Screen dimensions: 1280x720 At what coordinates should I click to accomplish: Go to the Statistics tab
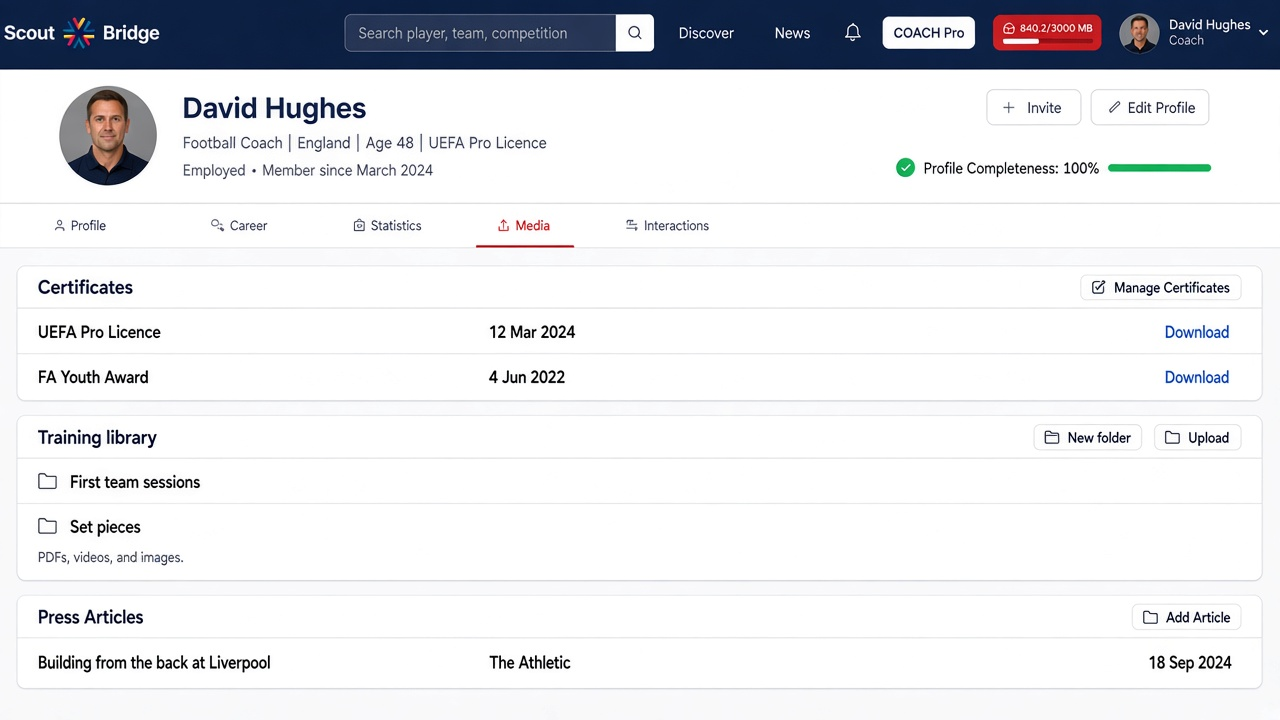click(387, 226)
